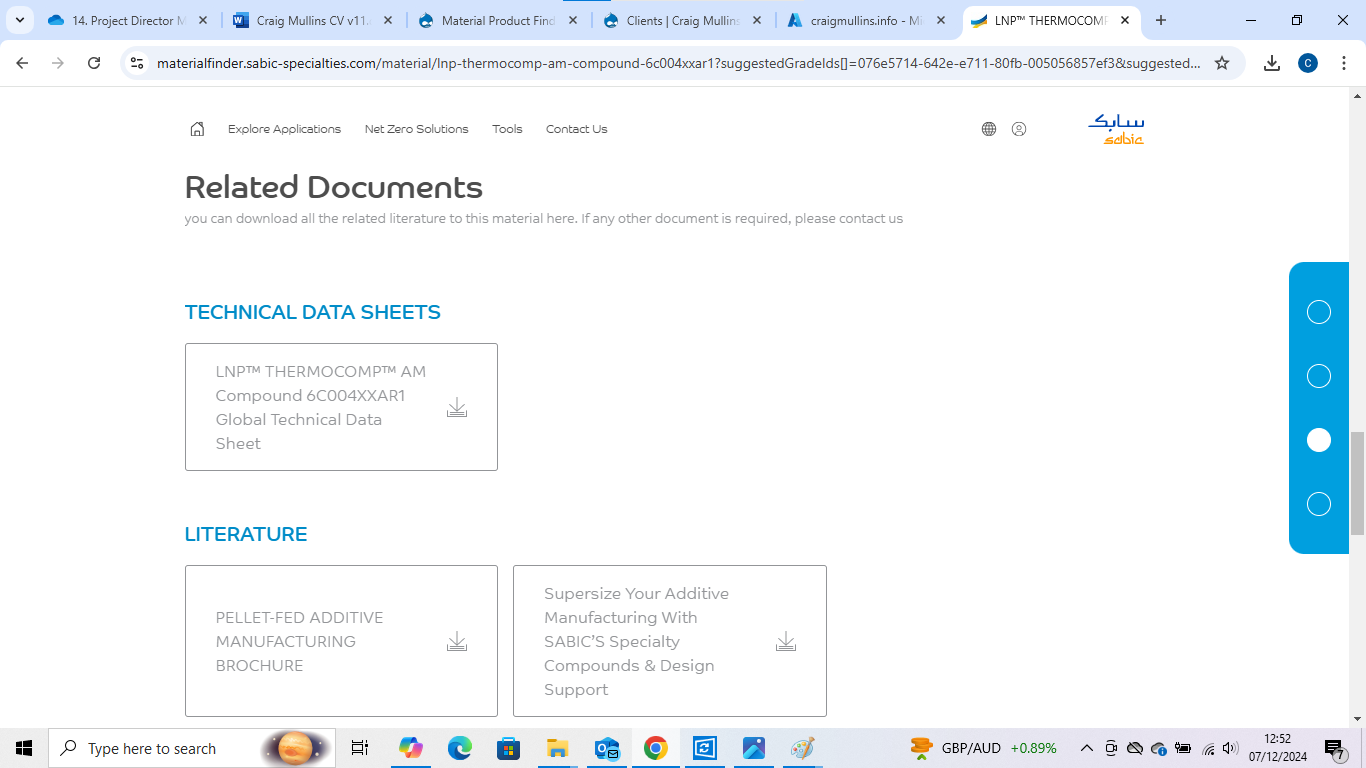Open the user account icon on the SABIC site

click(1019, 129)
